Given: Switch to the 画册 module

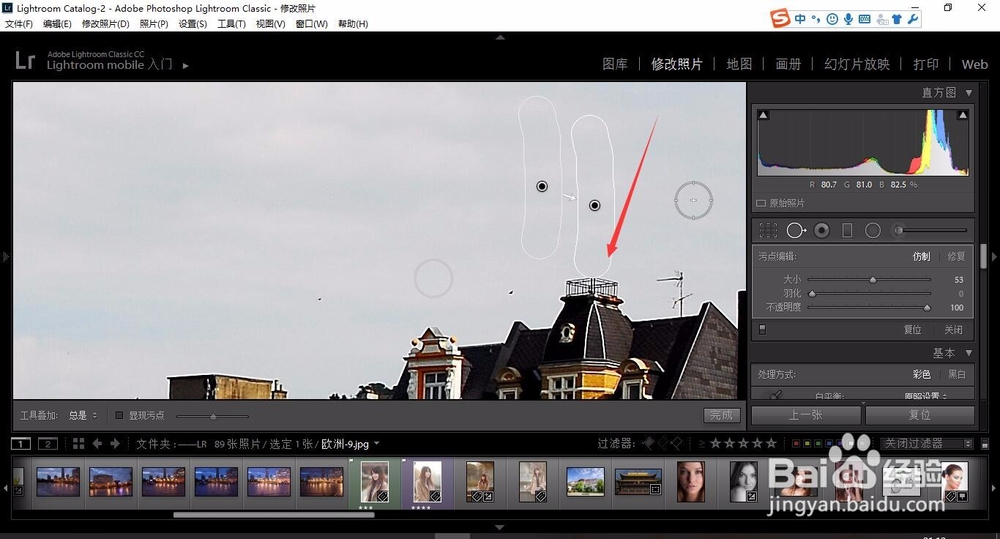Looking at the screenshot, I should (x=788, y=64).
